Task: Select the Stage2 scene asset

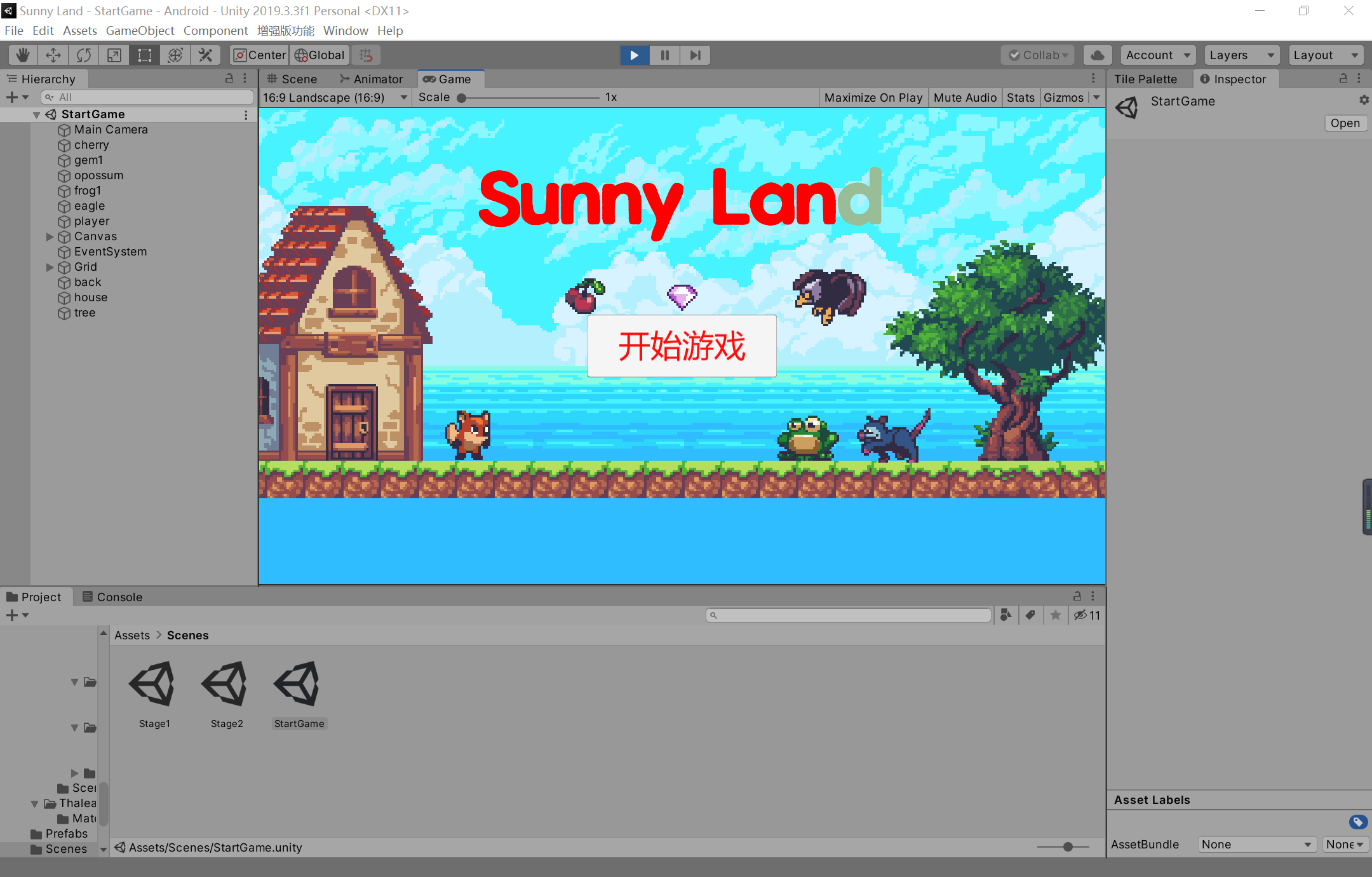Action: 227,695
